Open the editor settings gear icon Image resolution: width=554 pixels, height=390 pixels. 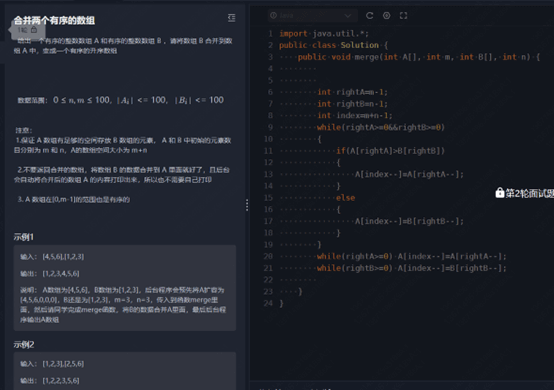tap(387, 16)
